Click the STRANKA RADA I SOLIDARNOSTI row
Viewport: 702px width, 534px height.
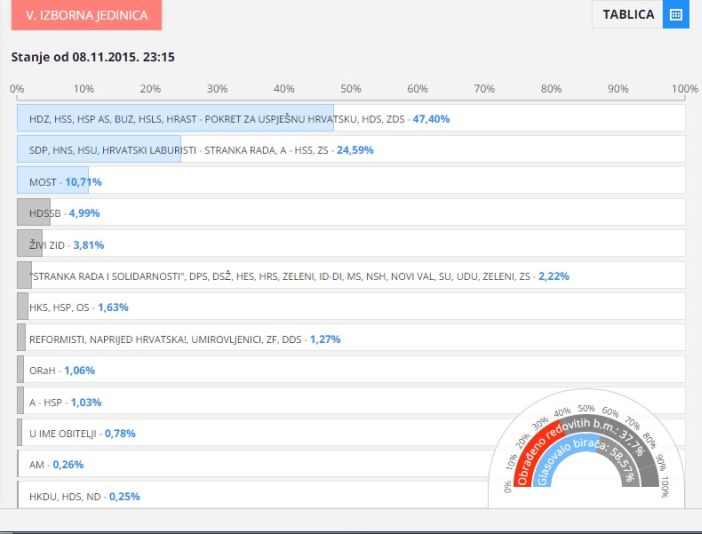(x=351, y=276)
